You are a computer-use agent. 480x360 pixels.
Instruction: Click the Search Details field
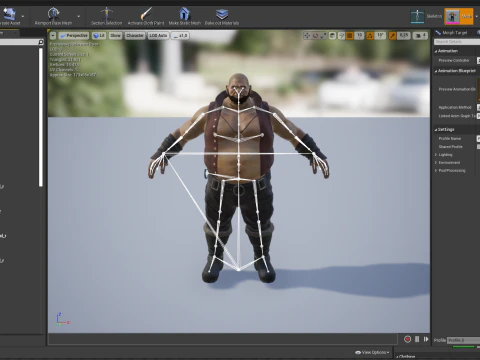click(457, 42)
